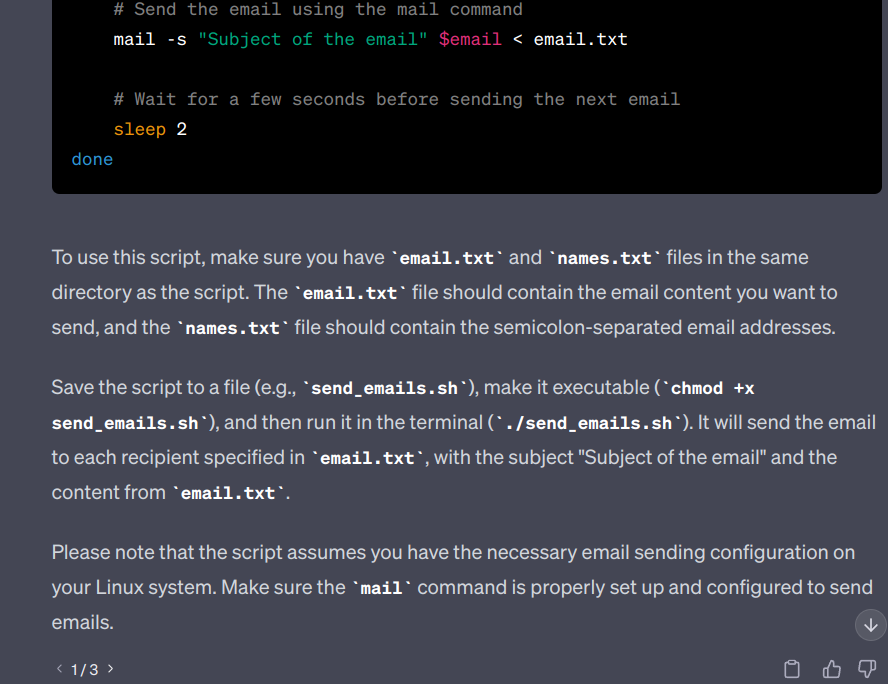Go to the next response version arrow

(x=110, y=669)
